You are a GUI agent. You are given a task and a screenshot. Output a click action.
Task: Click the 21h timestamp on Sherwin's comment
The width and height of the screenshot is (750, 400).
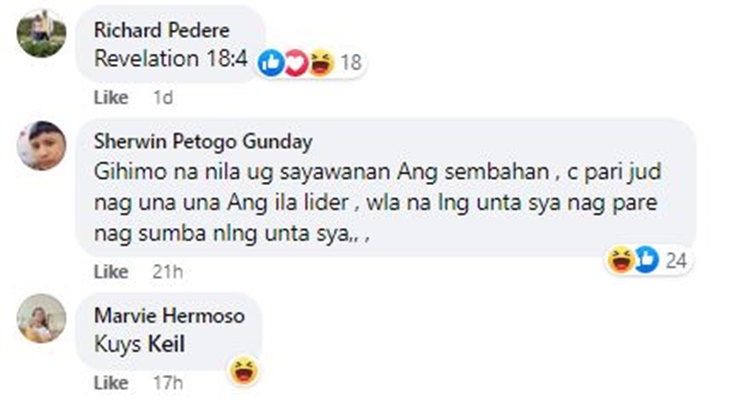pos(168,272)
